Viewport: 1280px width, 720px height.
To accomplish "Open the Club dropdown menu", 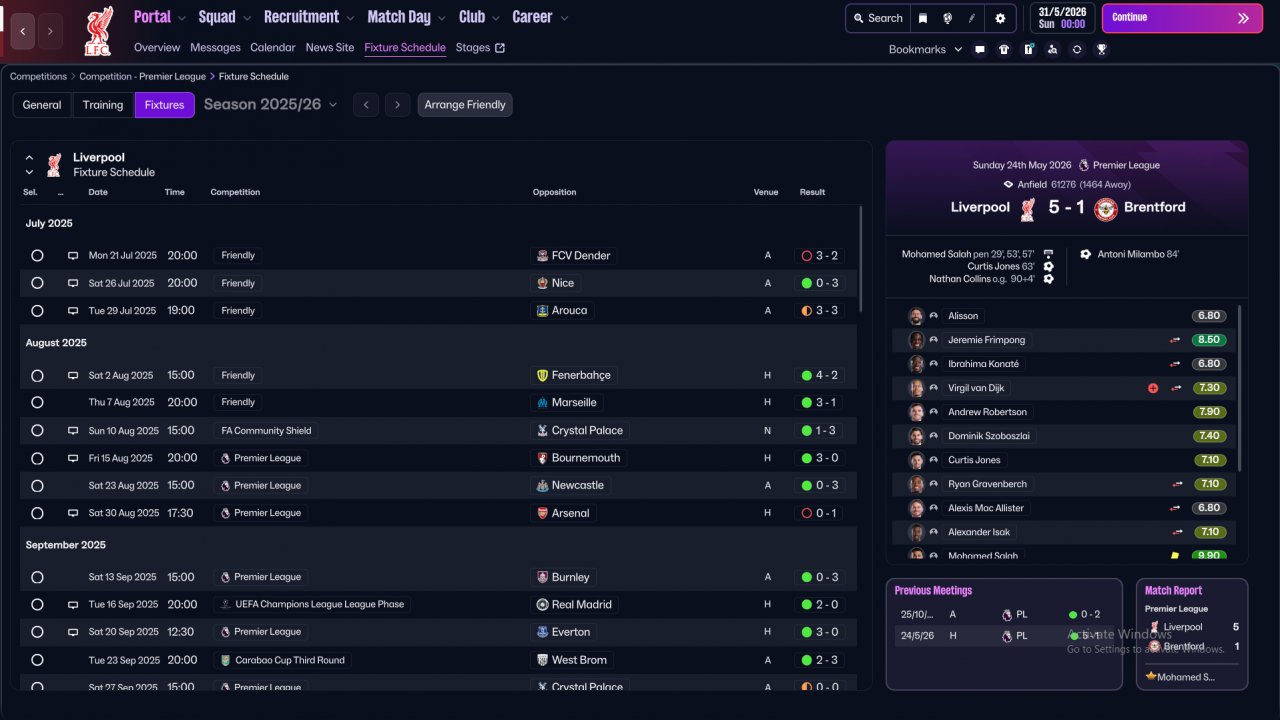I will [x=479, y=17].
